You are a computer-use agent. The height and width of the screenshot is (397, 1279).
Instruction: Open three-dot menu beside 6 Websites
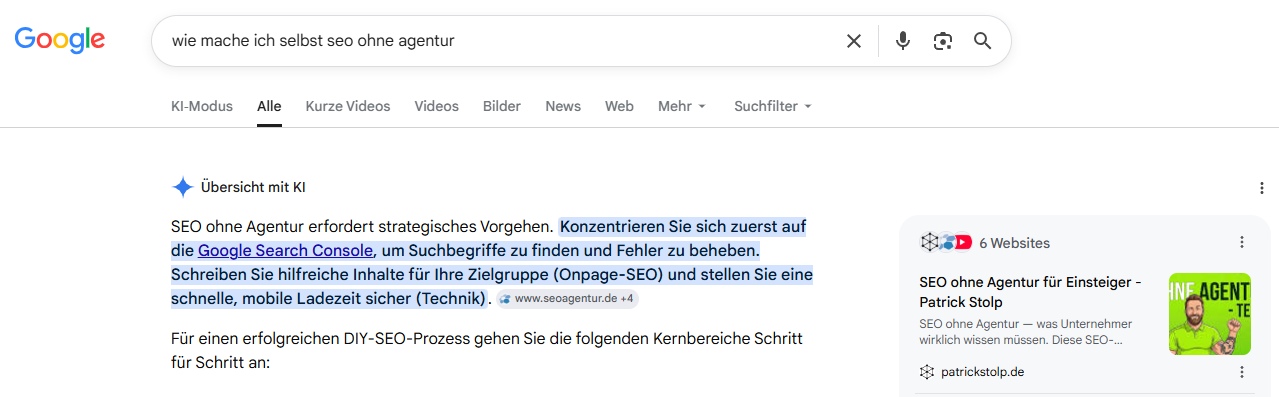click(x=1242, y=242)
